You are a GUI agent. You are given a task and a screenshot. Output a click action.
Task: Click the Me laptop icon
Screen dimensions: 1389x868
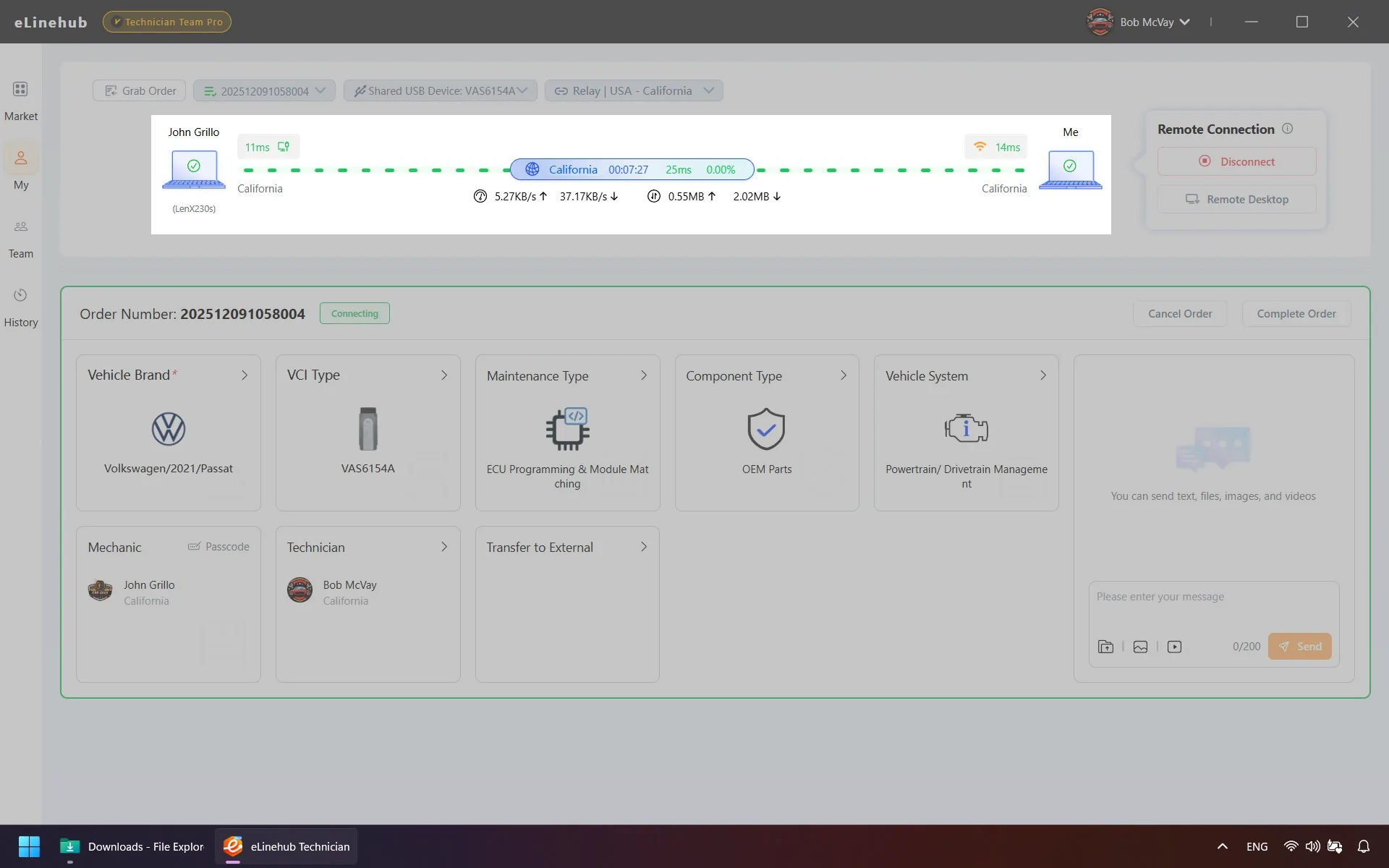point(1070,169)
